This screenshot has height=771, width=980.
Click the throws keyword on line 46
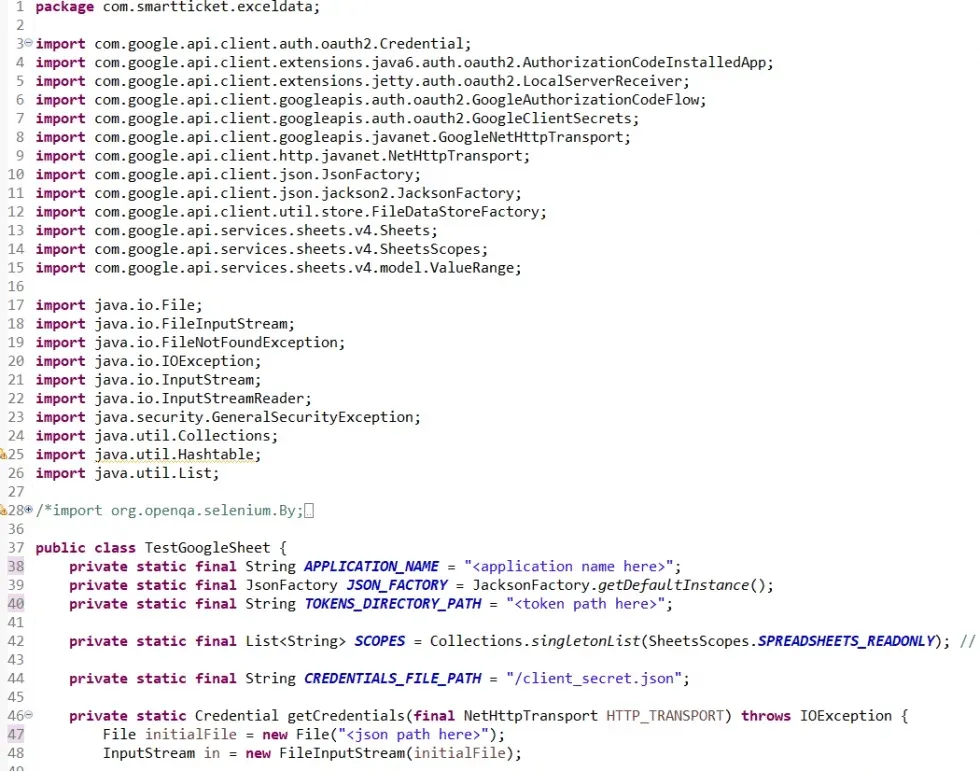pos(766,716)
